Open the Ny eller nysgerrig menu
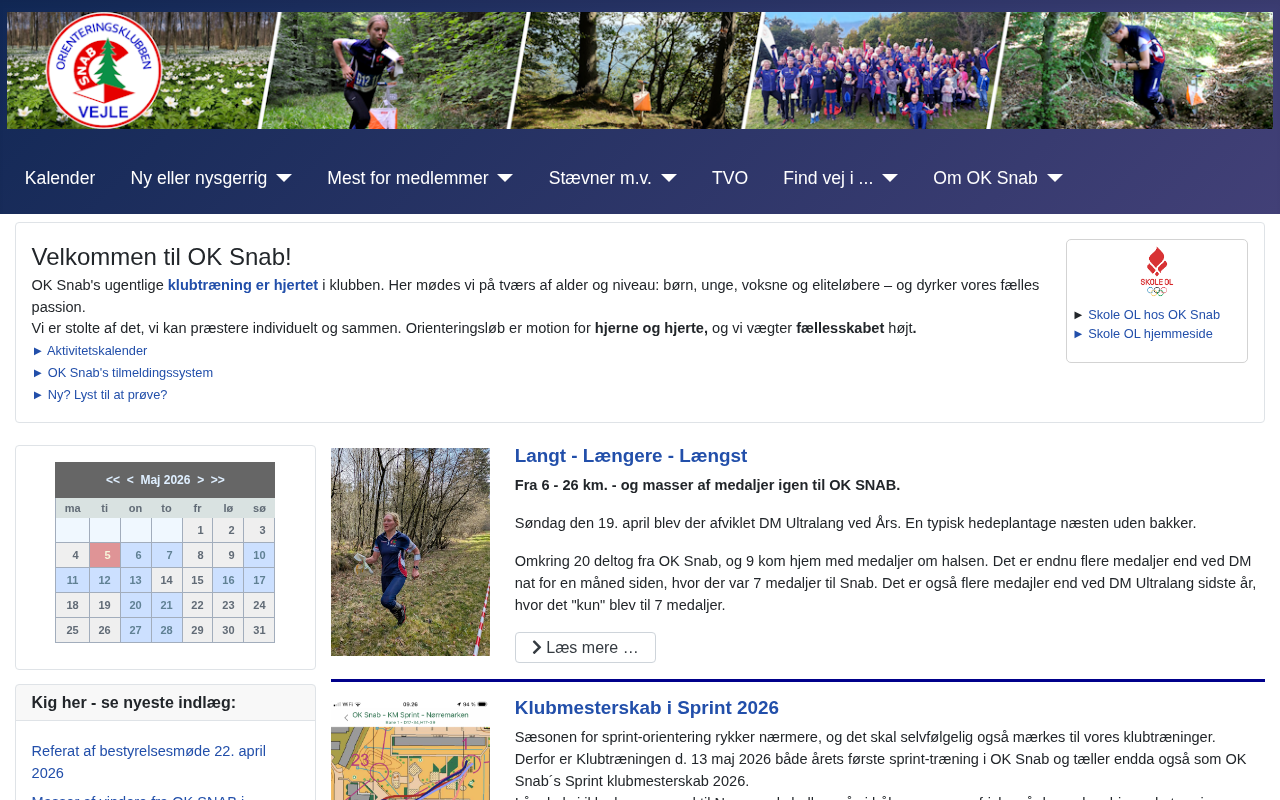Viewport: 1280px width, 800px height. click(199, 178)
